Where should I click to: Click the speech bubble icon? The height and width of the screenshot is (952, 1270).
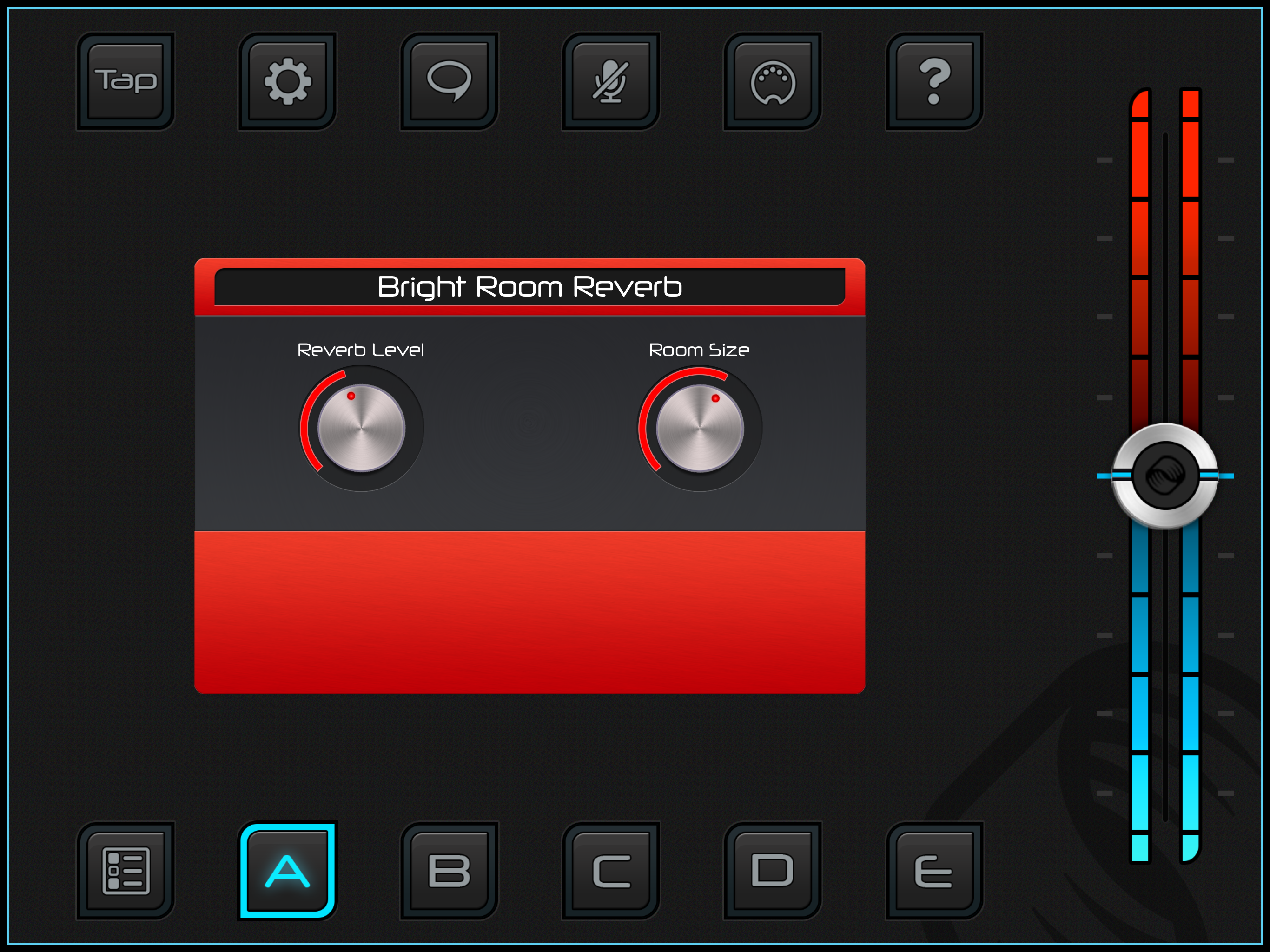point(449,81)
